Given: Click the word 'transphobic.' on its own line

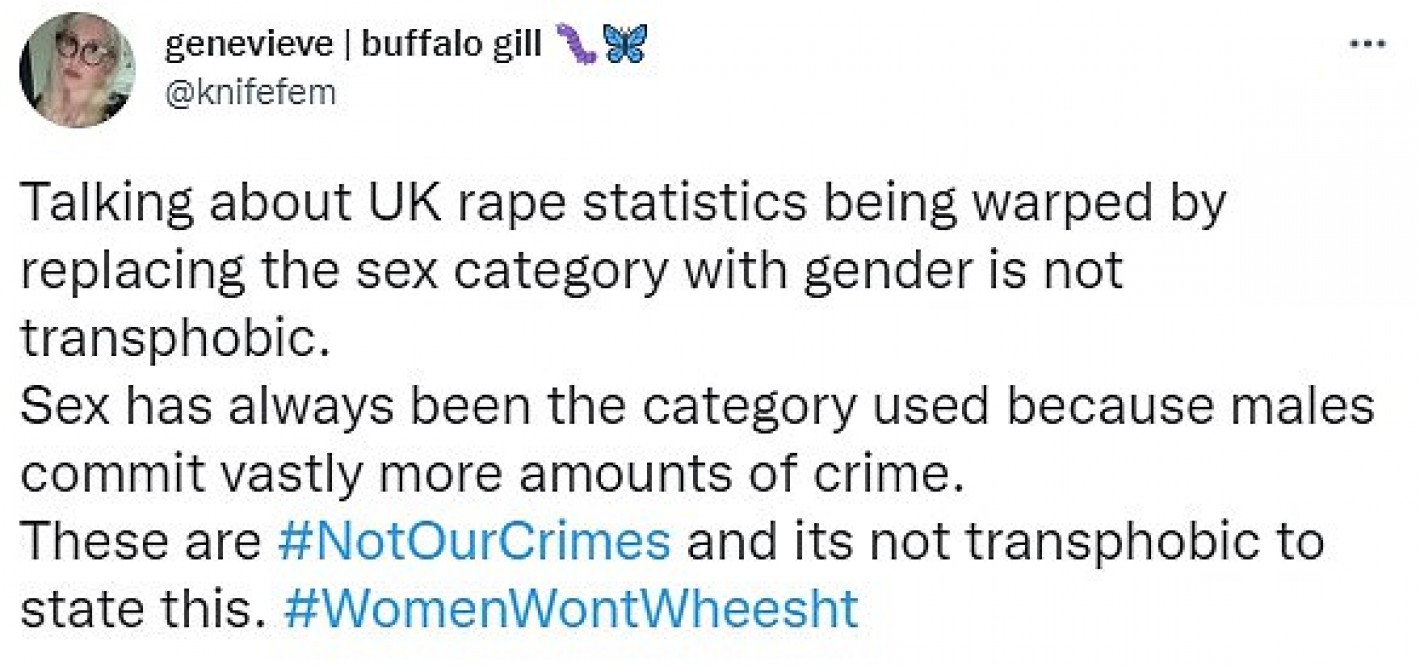Looking at the screenshot, I should coord(174,341).
